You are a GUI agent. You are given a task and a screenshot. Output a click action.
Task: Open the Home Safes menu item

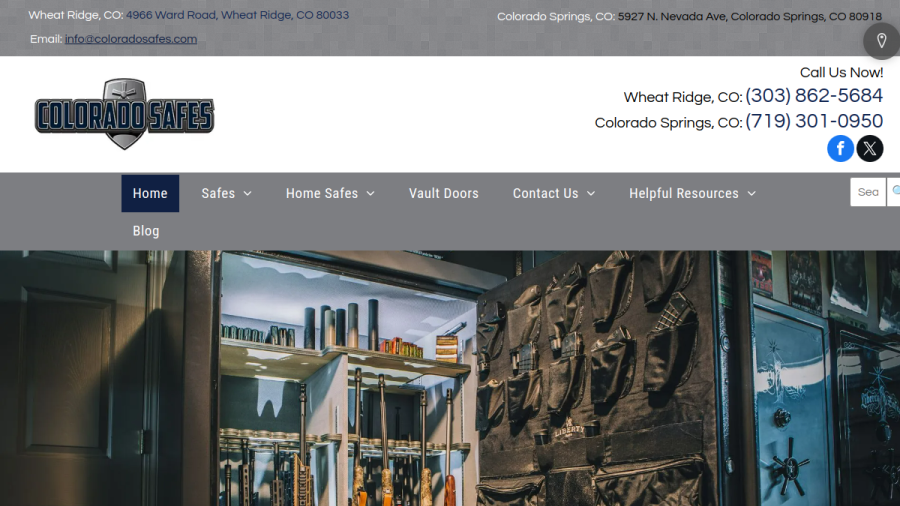pyautogui.click(x=322, y=193)
